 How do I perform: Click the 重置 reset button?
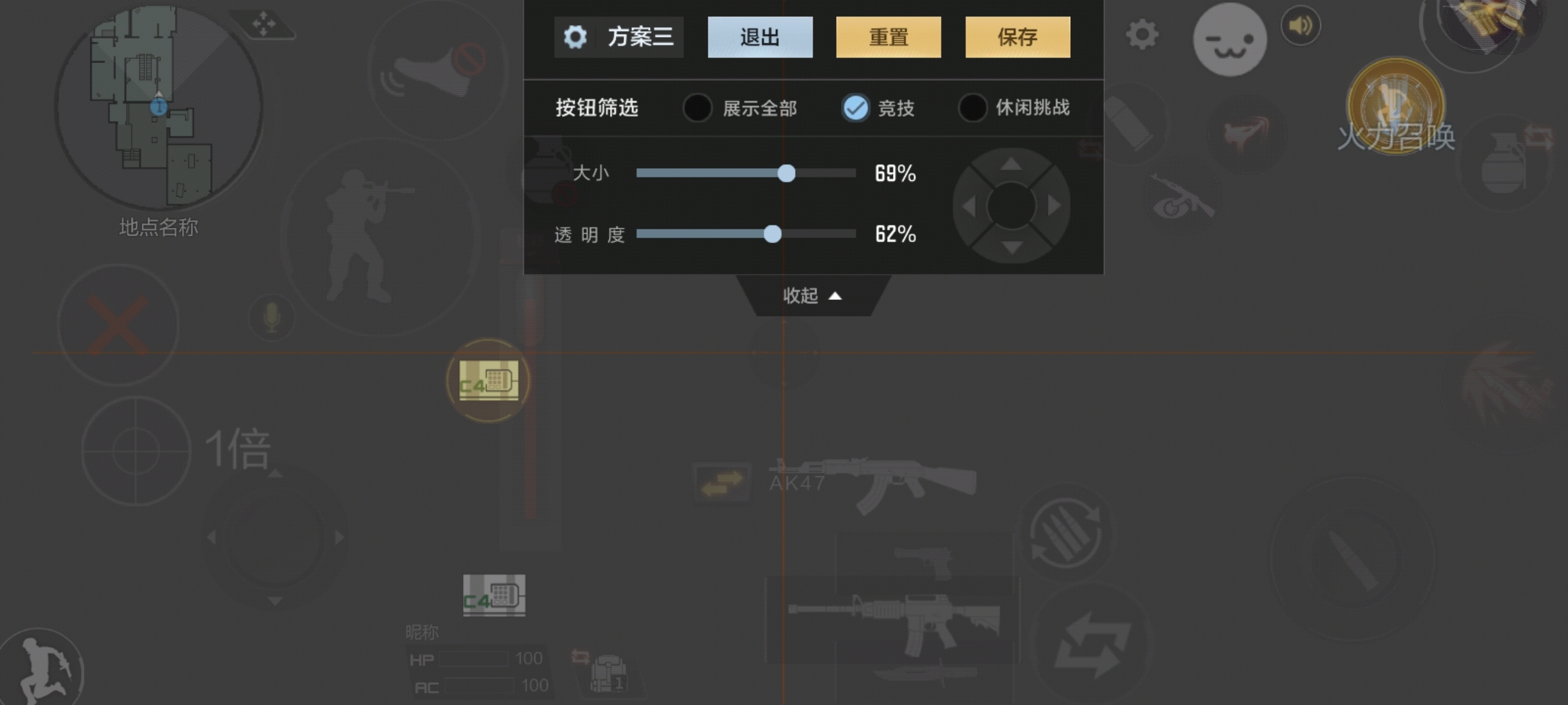click(x=888, y=37)
